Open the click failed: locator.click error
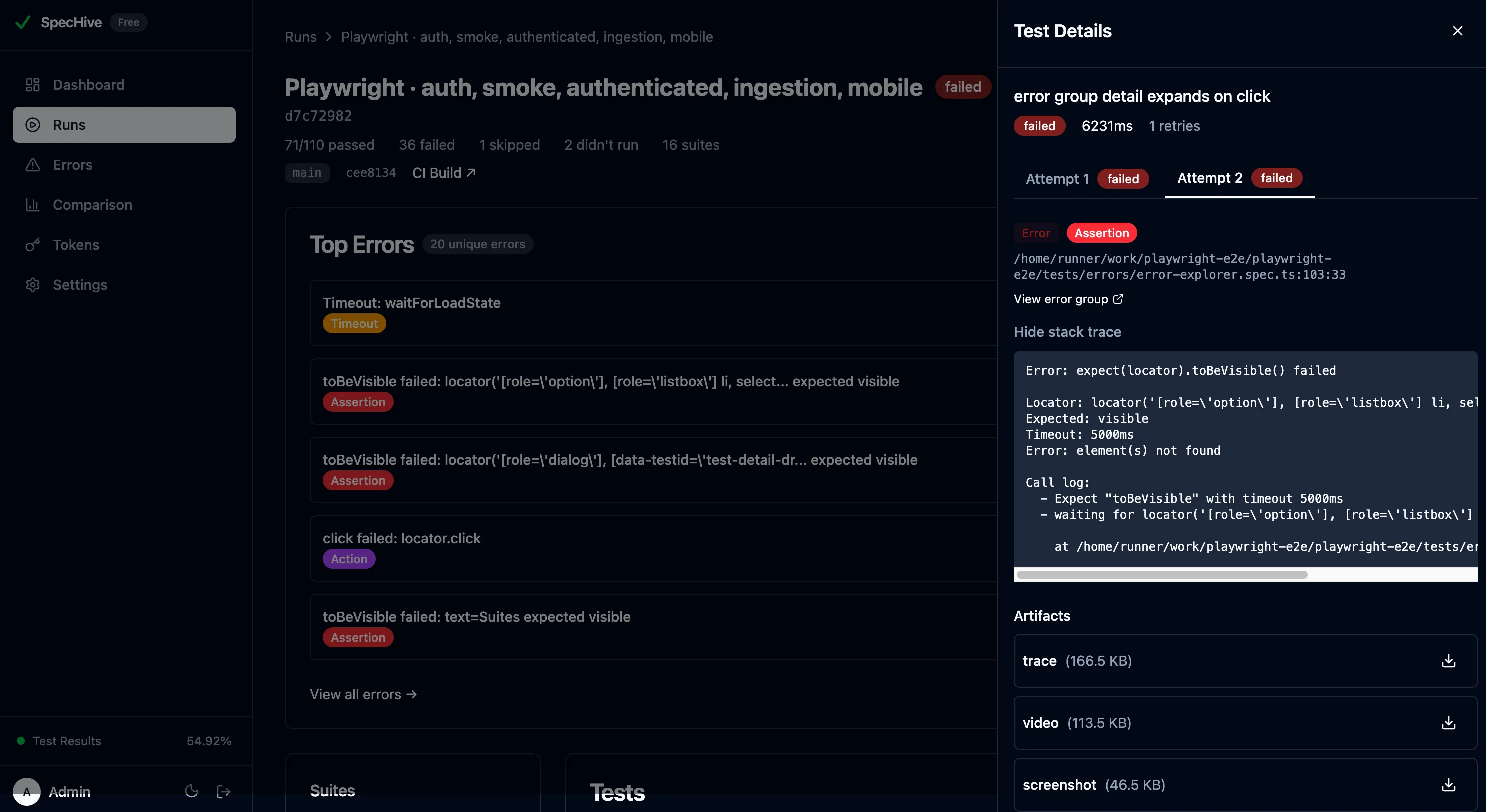 coord(653,548)
